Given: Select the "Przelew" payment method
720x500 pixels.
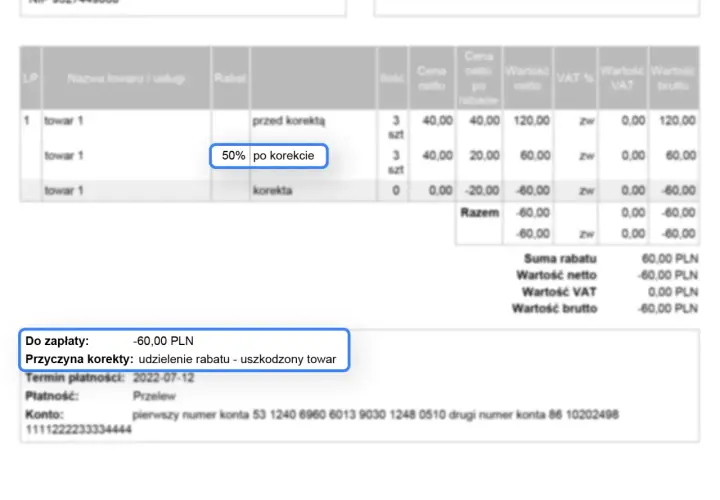Looking at the screenshot, I should 154,396.
